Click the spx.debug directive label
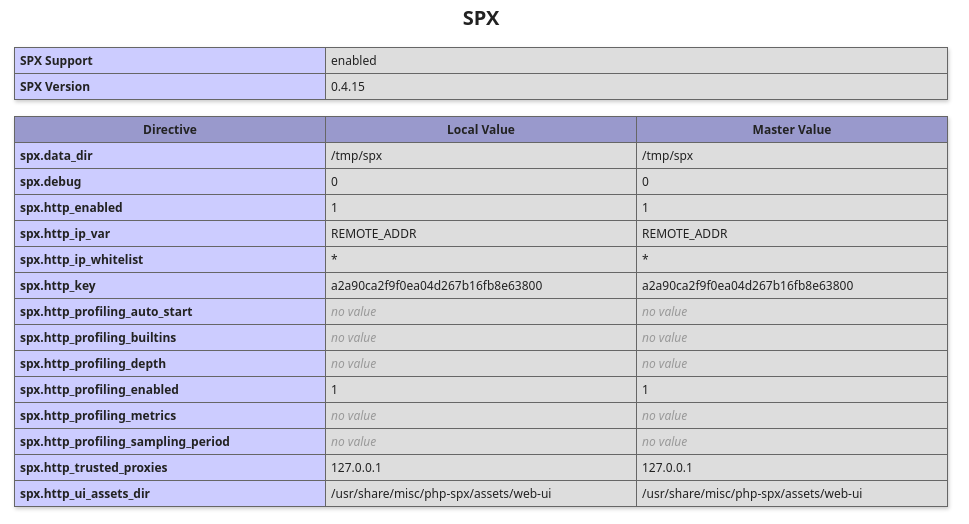 [51, 182]
